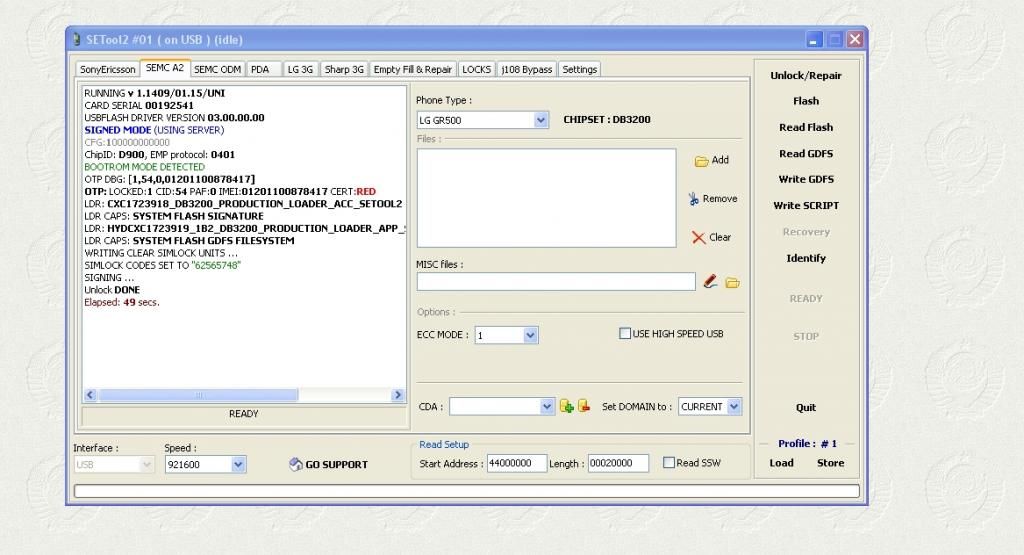This screenshot has height=555, width=1024.
Task: Click the Remove scissors icon
Action: tap(694, 199)
